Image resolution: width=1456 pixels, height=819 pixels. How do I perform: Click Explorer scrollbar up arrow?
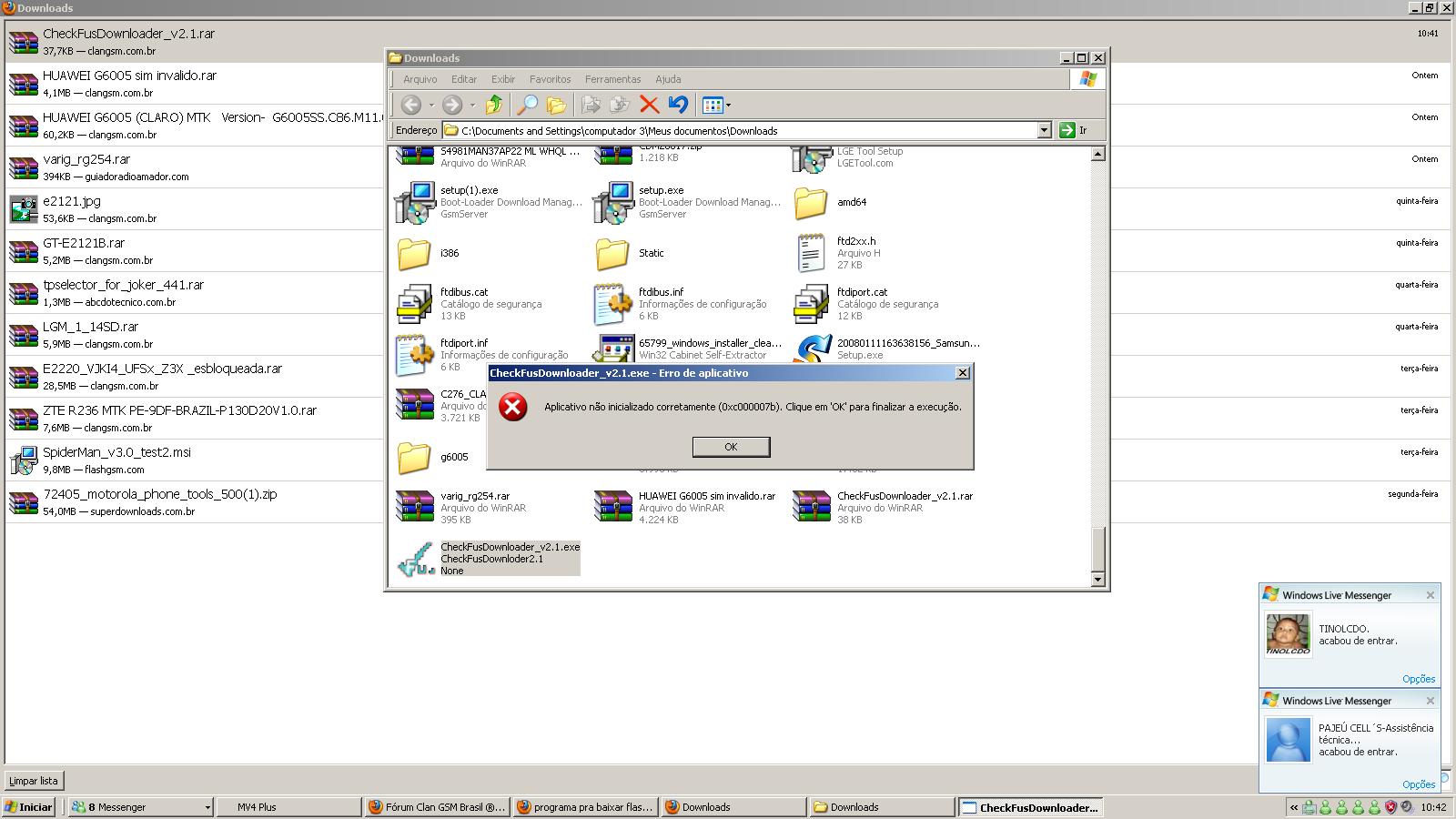(x=1097, y=154)
